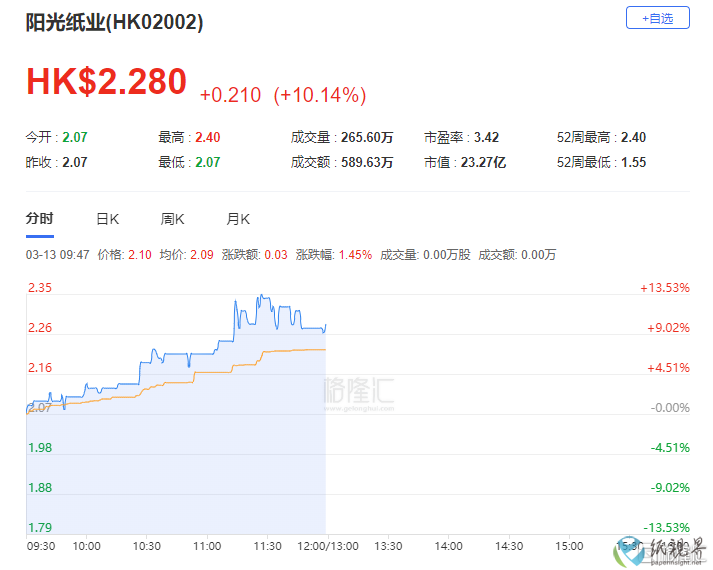Click the 10:00 time axis label
Viewport: 713px width, 570px height.
click(x=86, y=546)
